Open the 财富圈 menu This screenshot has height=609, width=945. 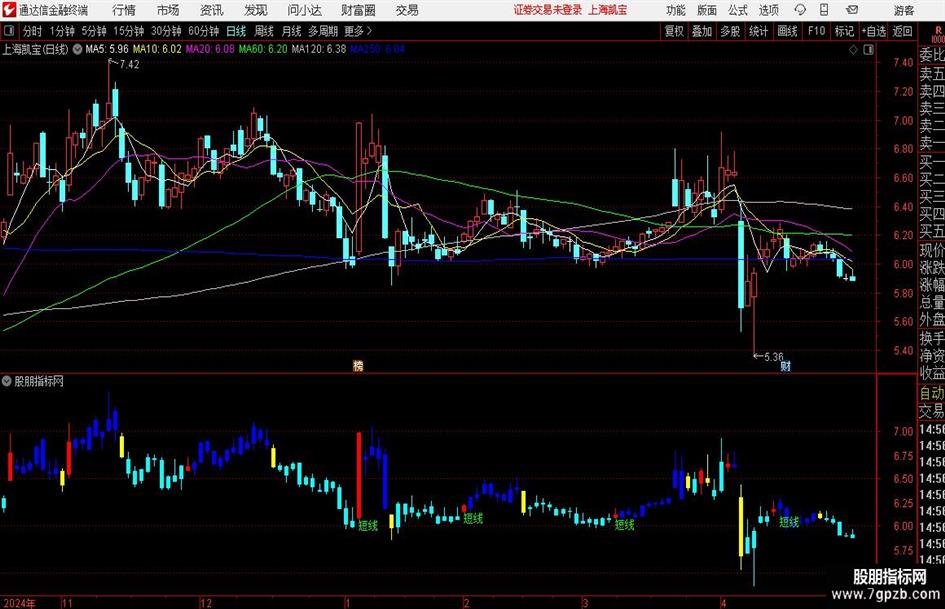tap(358, 10)
